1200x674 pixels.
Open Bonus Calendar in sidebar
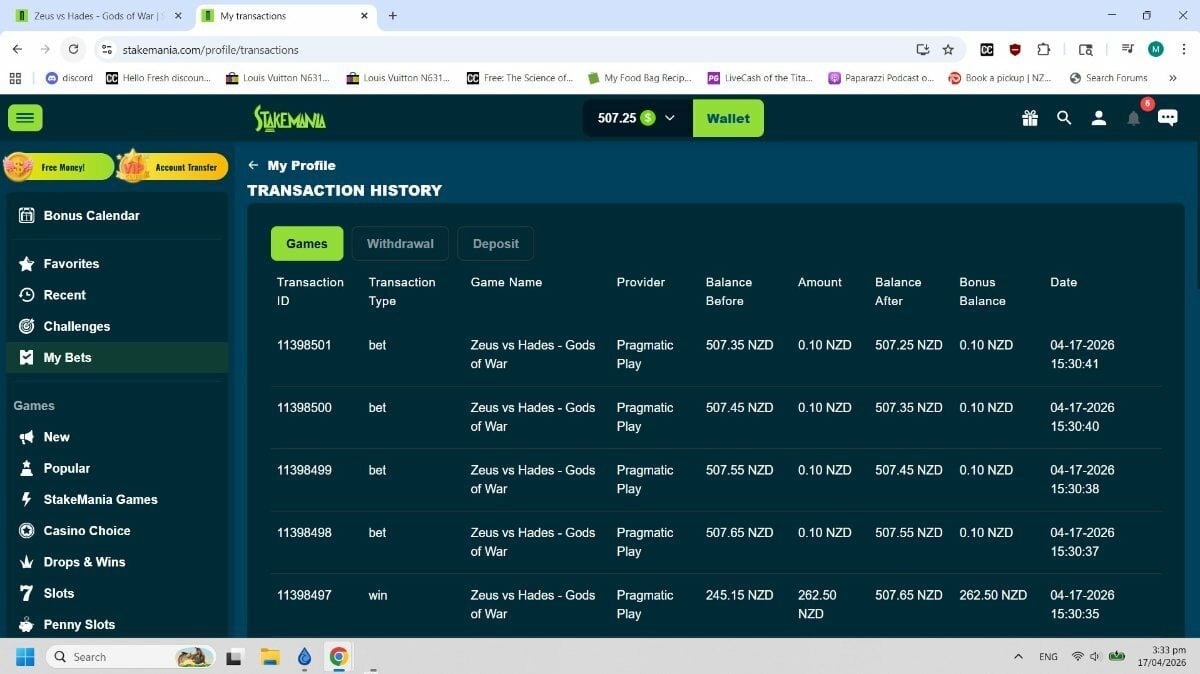(x=91, y=216)
